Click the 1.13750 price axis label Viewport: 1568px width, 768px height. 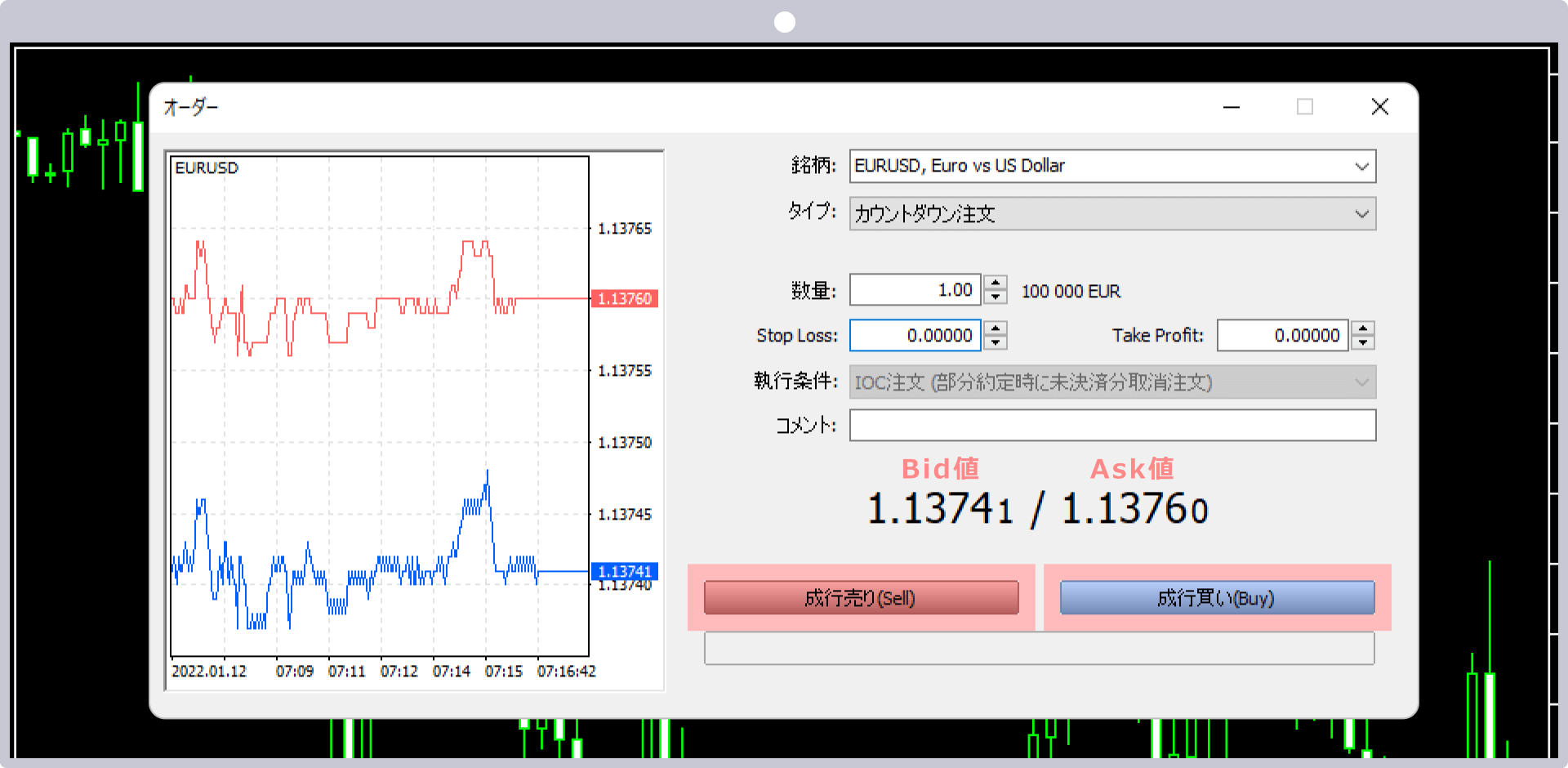[625, 443]
